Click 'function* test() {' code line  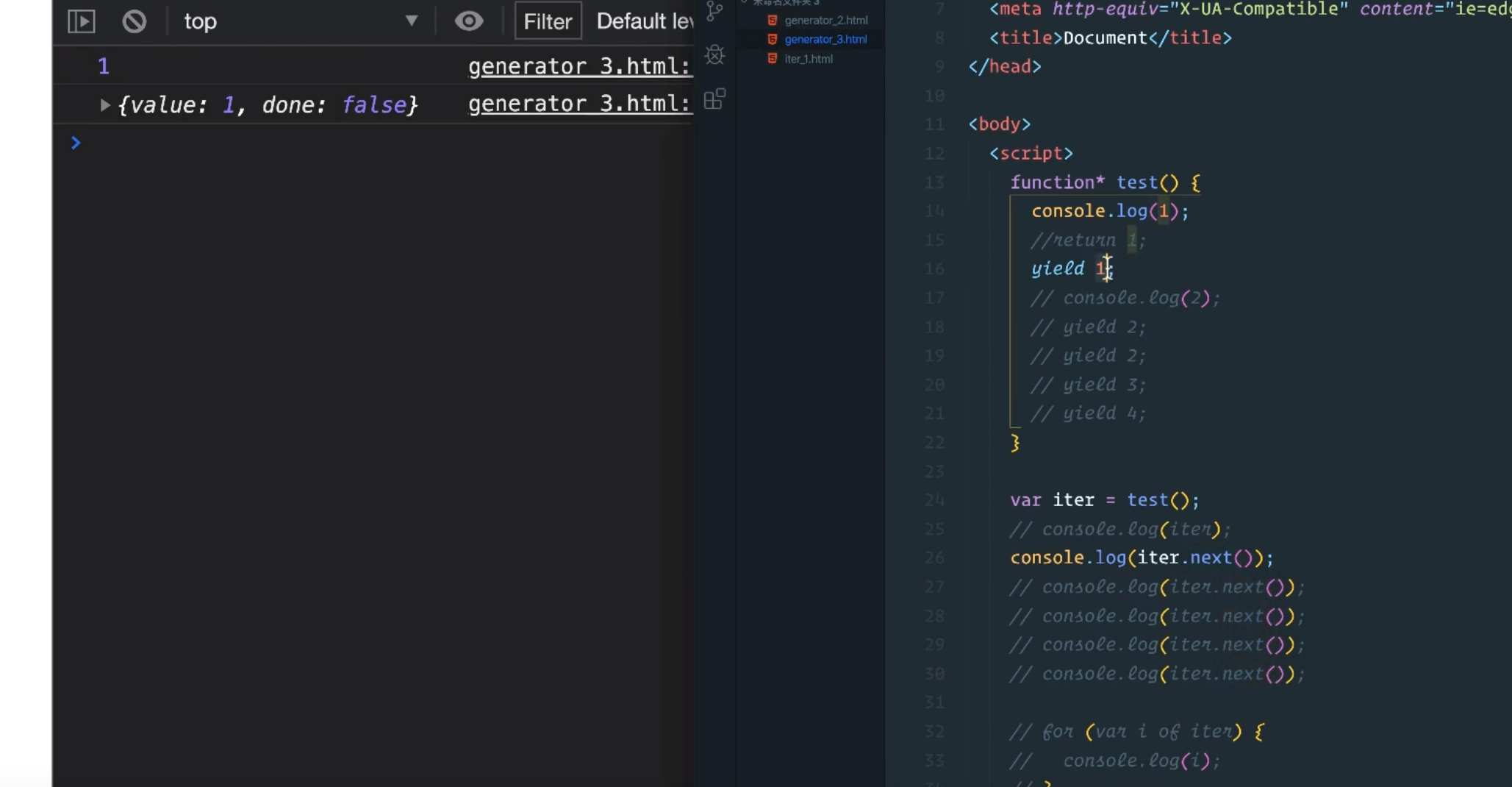pyautogui.click(x=1105, y=182)
